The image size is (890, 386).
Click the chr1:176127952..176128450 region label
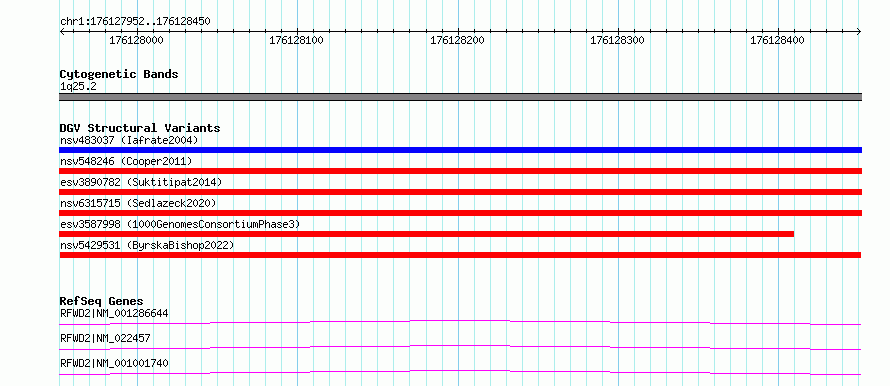click(x=135, y=22)
